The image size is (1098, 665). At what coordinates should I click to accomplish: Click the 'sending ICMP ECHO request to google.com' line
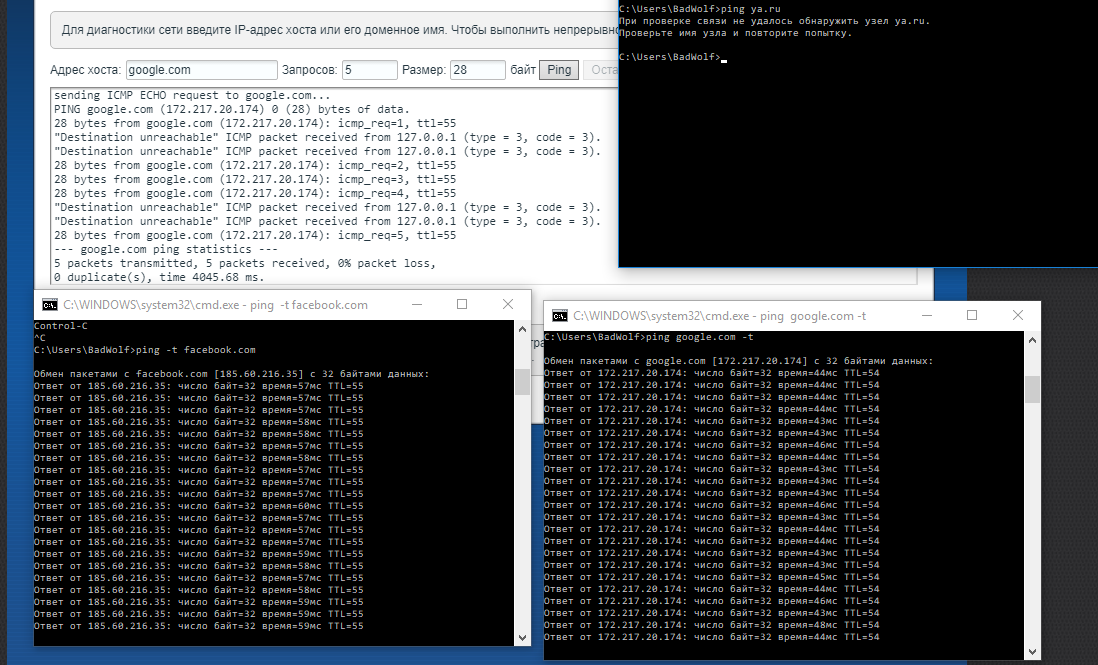[192, 95]
